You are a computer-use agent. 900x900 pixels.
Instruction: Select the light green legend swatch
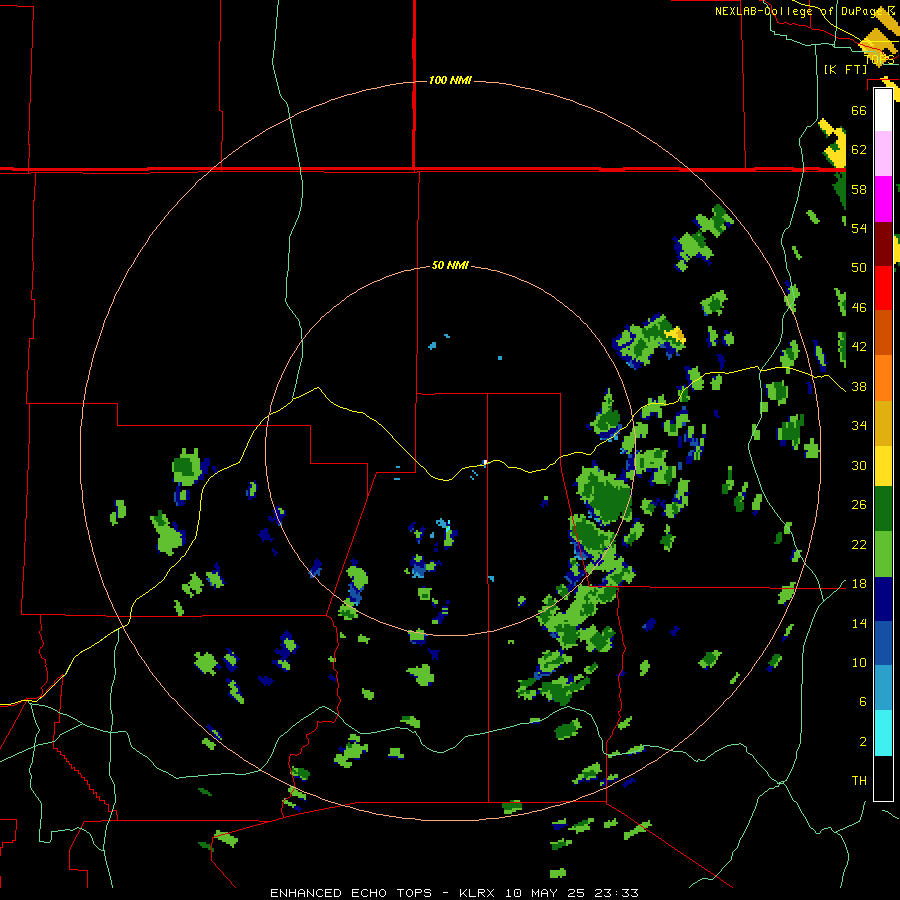883,554
